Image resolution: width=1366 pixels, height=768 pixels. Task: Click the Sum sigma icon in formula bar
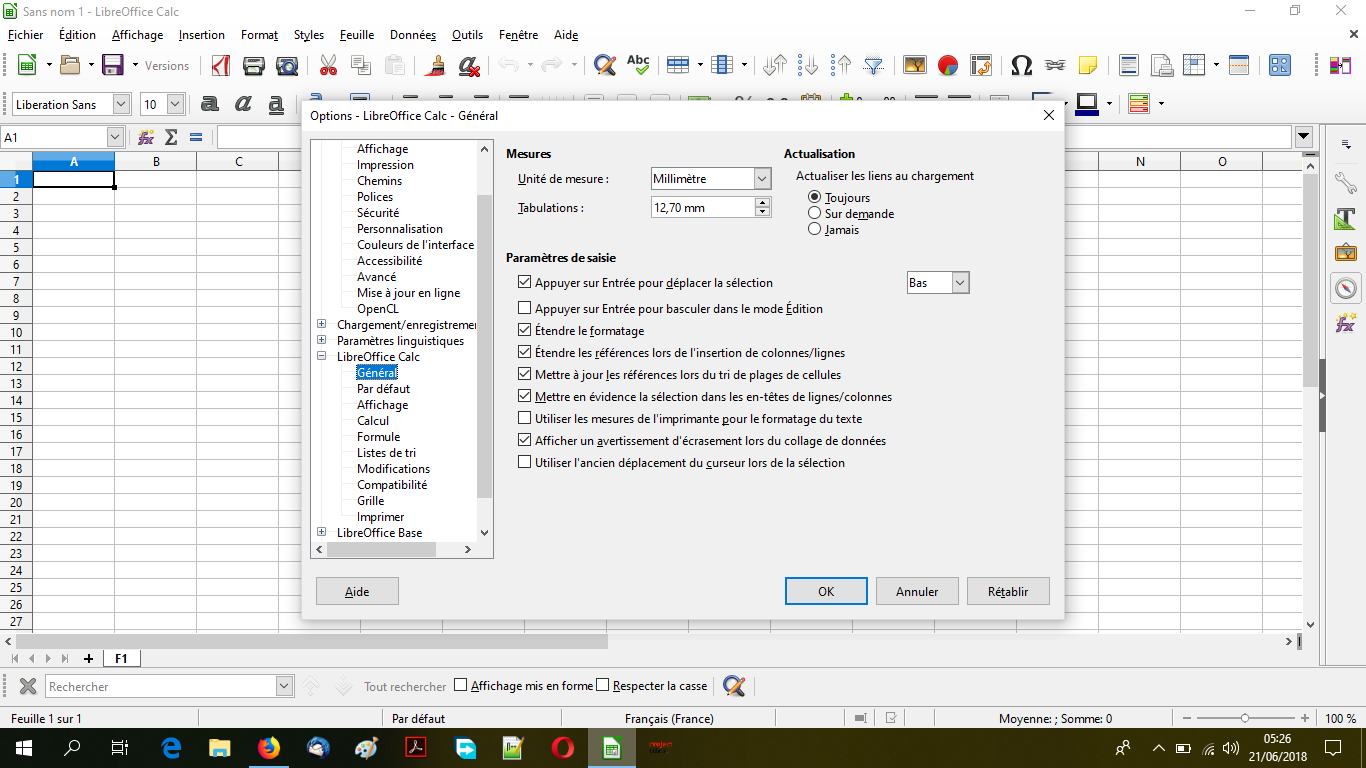(171, 137)
